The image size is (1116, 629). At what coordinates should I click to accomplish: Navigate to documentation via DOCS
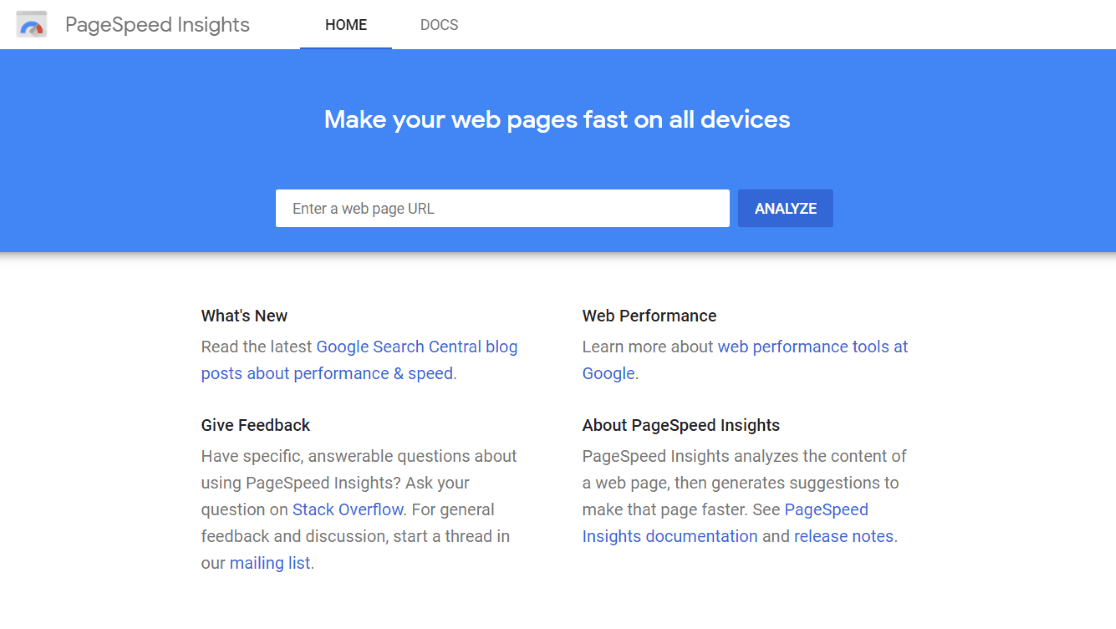click(438, 25)
